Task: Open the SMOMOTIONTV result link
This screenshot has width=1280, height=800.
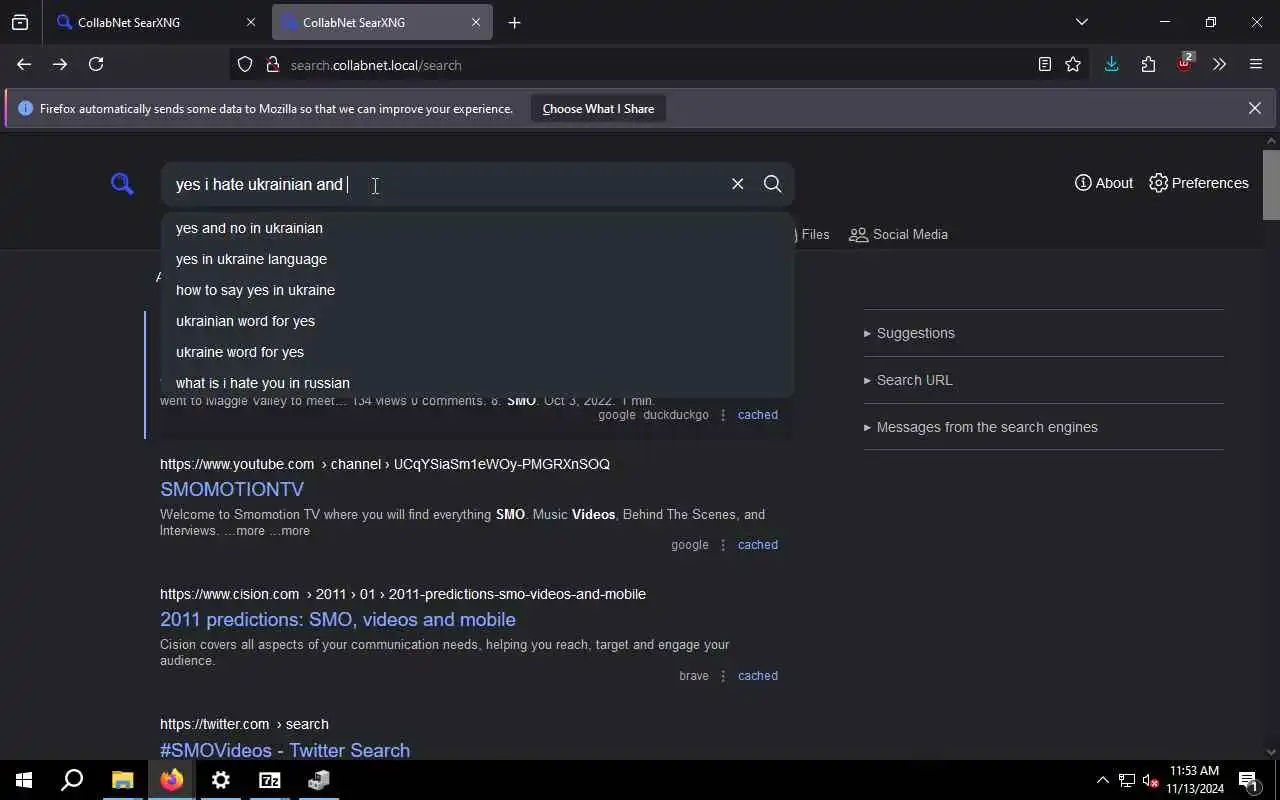Action: 232,489
